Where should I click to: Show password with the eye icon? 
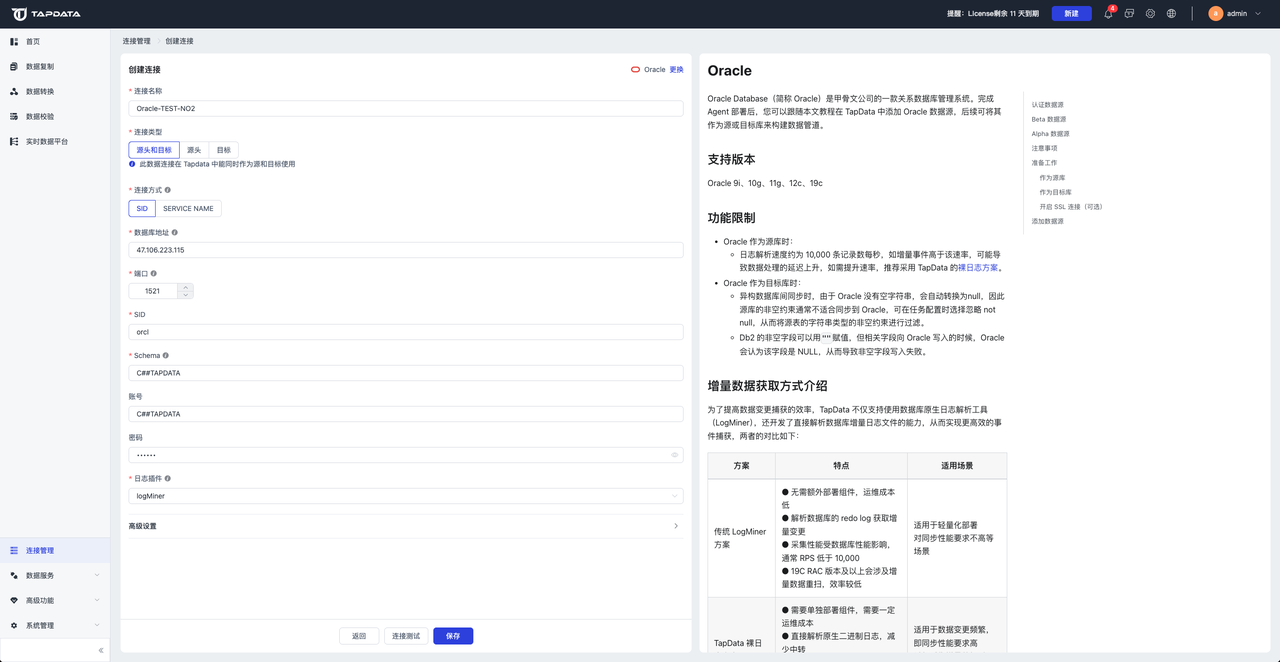tap(675, 455)
